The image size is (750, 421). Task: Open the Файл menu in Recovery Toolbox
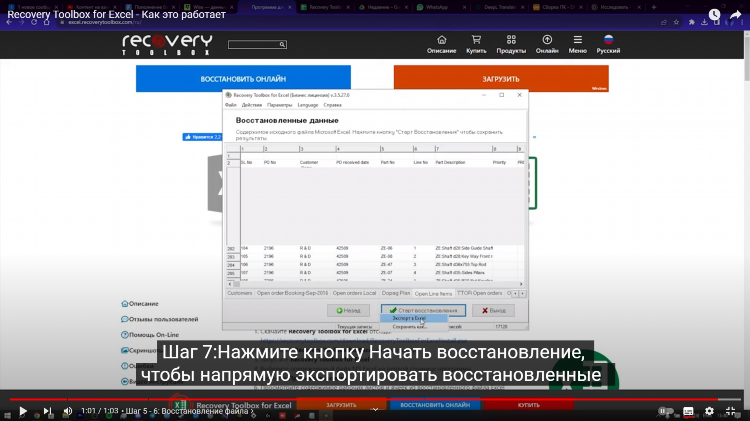tap(231, 105)
